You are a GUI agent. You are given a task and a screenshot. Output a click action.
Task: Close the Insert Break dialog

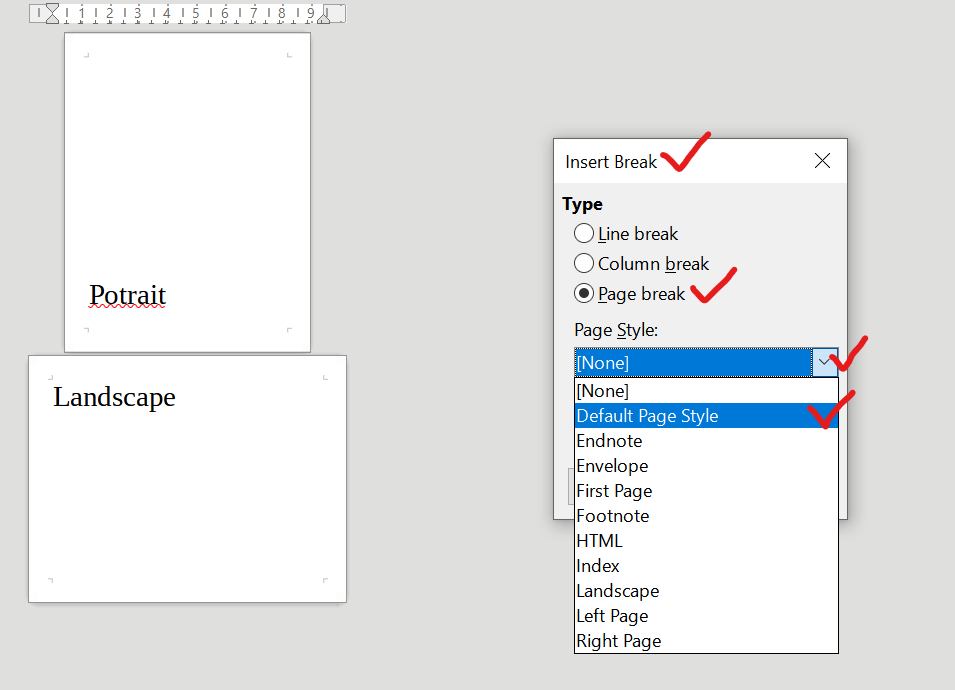[822, 161]
